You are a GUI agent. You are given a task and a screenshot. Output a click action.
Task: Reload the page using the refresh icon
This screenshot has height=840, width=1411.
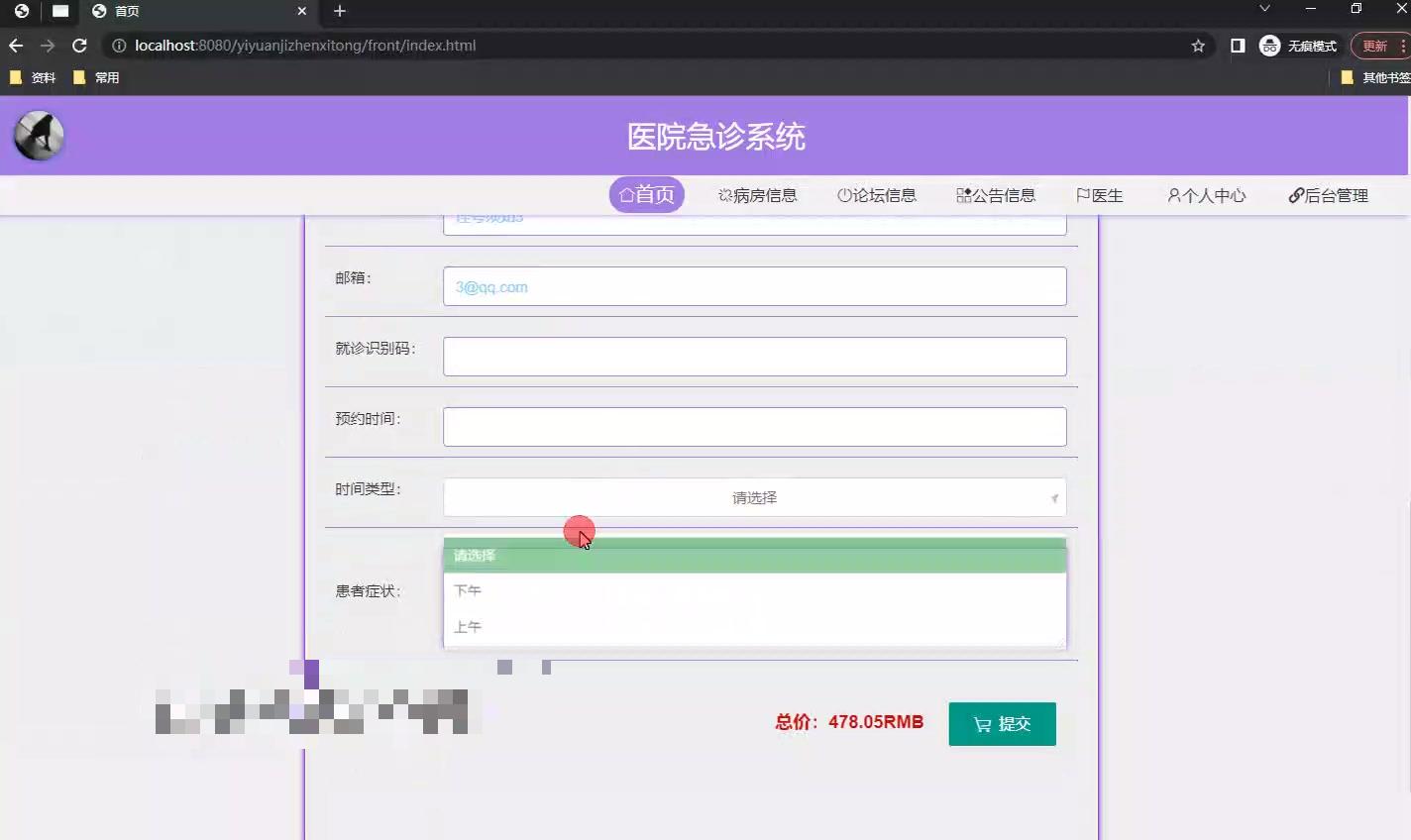[79, 45]
